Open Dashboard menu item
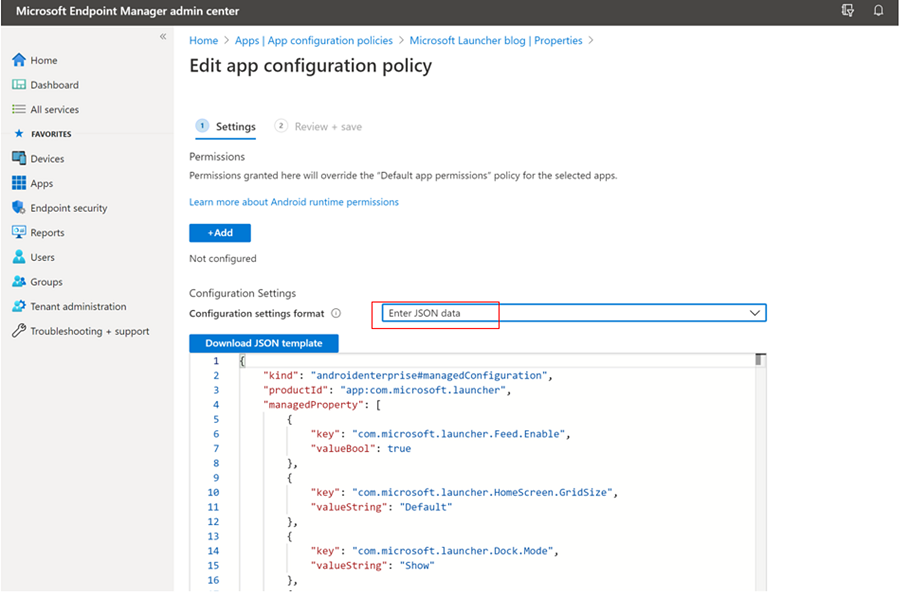The height and width of the screenshot is (592, 900). pos(55,85)
